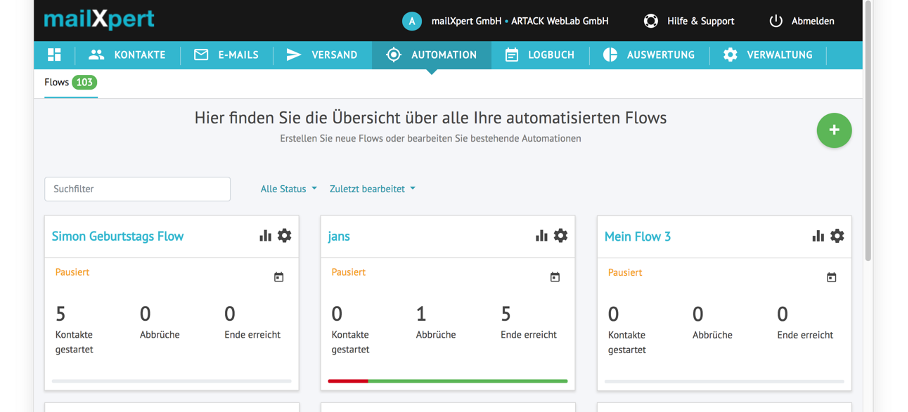This screenshot has height=412, width=908.
Task: Select the Flows tab
Action: 70,82
